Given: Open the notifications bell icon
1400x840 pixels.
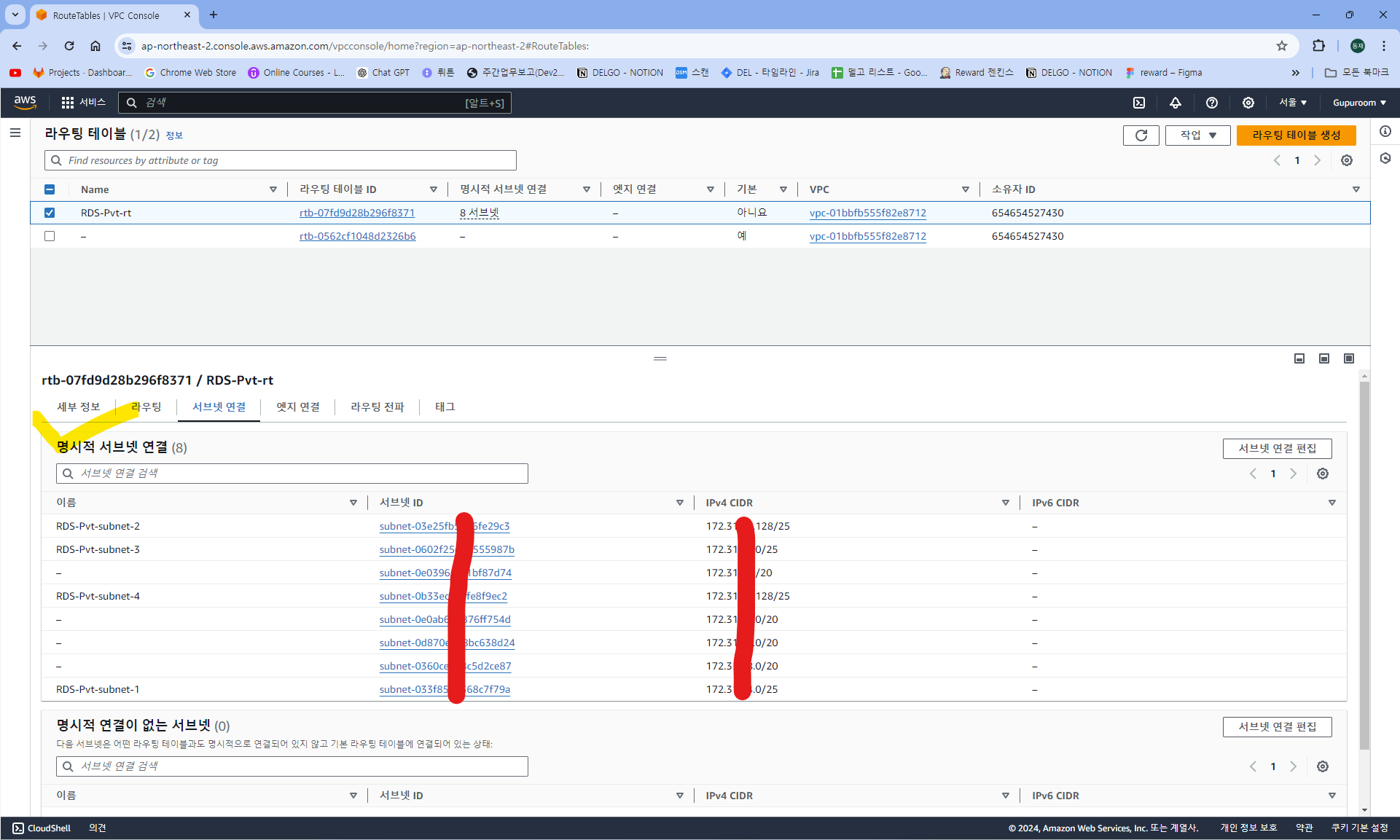Looking at the screenshot, I should pos(1176,103).
